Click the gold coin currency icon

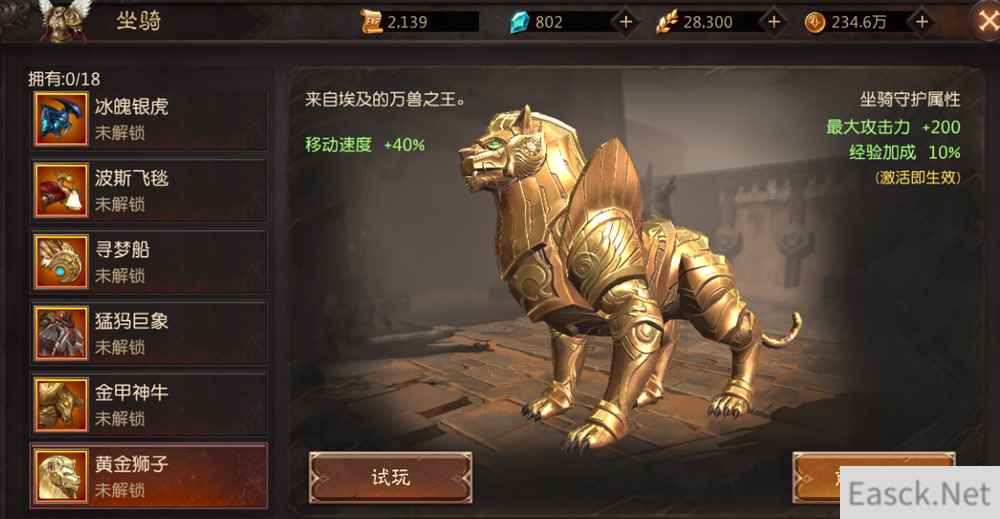pos(814,23)
